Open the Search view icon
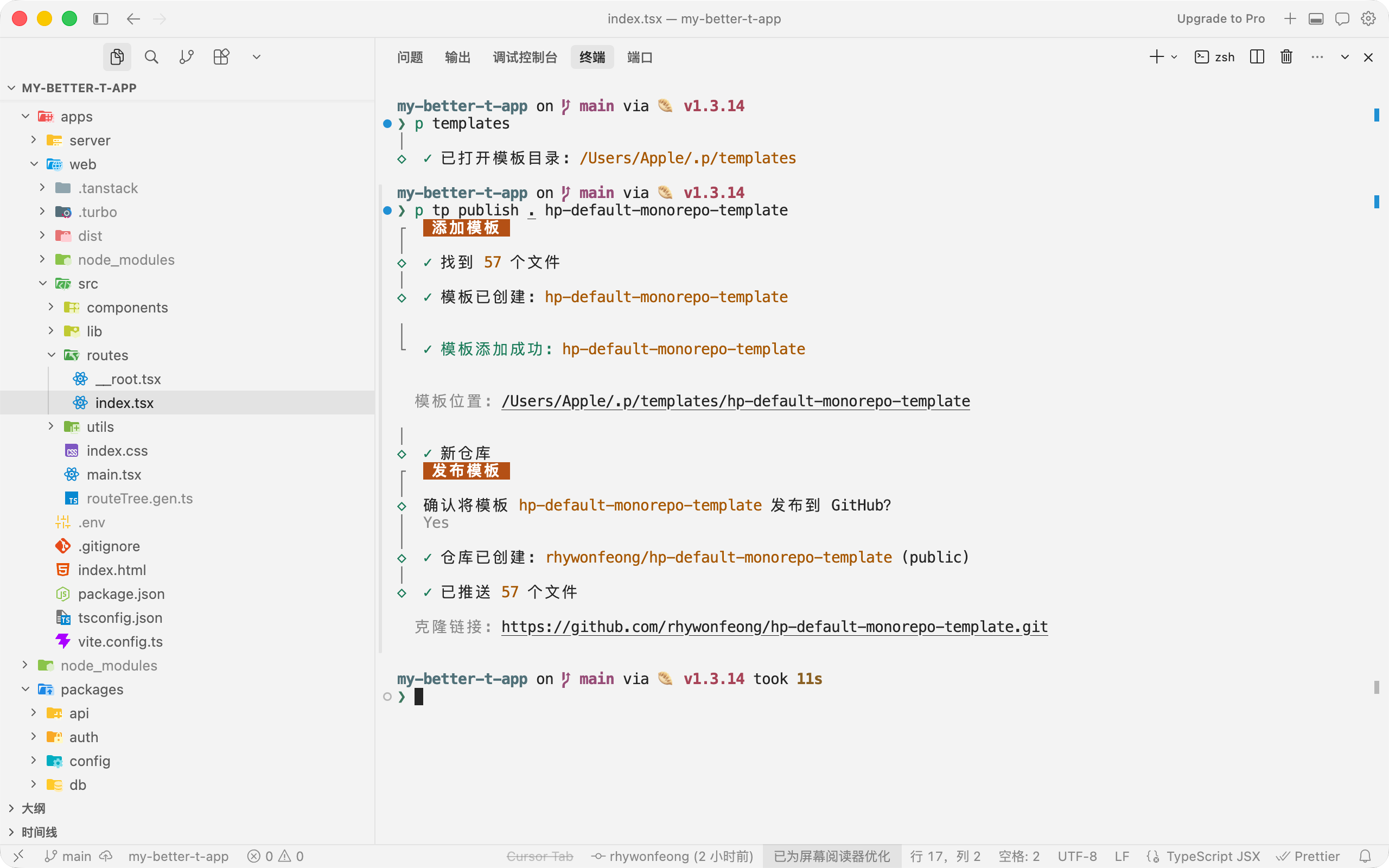This screenshot has width=1389, height=868. pos(151,57)
